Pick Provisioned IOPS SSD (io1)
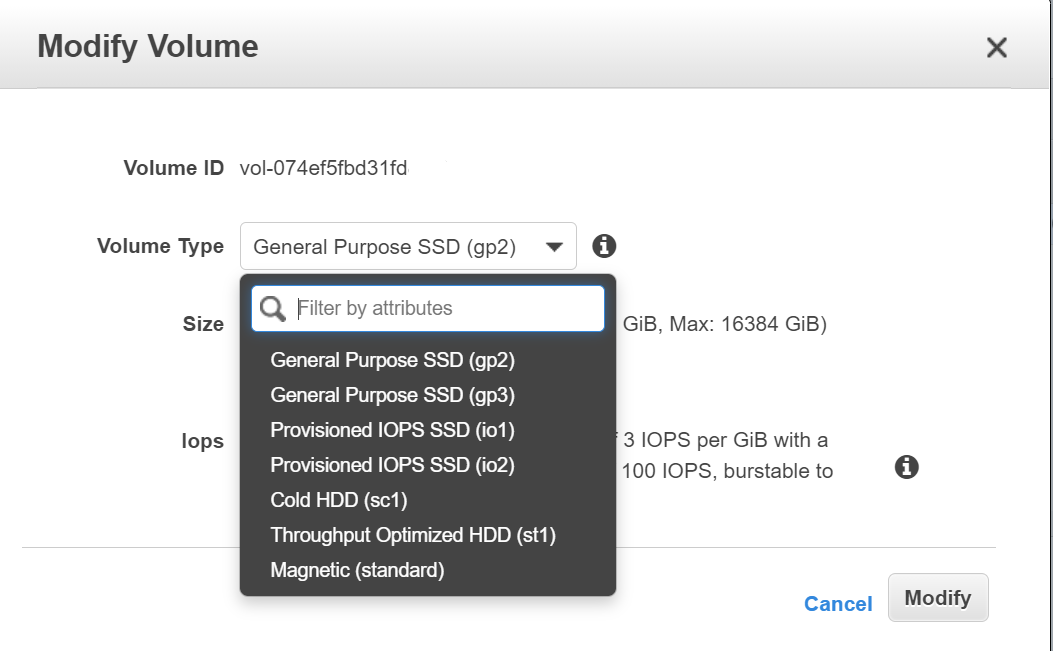Viewport: 1053px width, 651px height. [392, 430]
